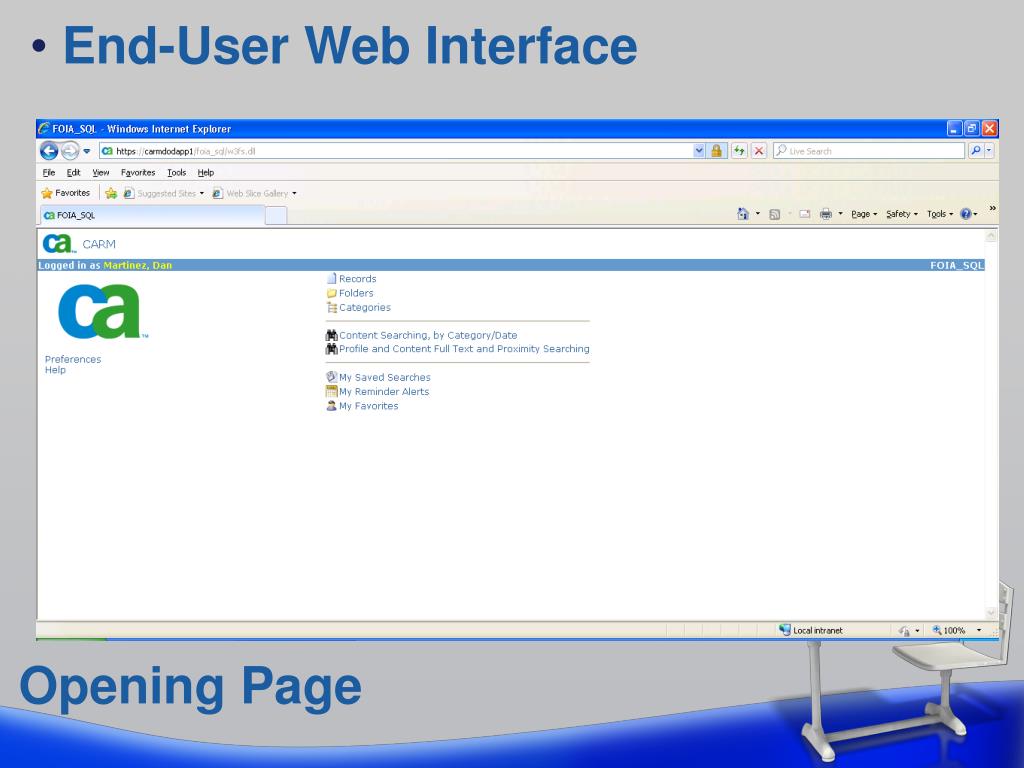
Task: Click the Favorites star button
Action: [65, 193]
